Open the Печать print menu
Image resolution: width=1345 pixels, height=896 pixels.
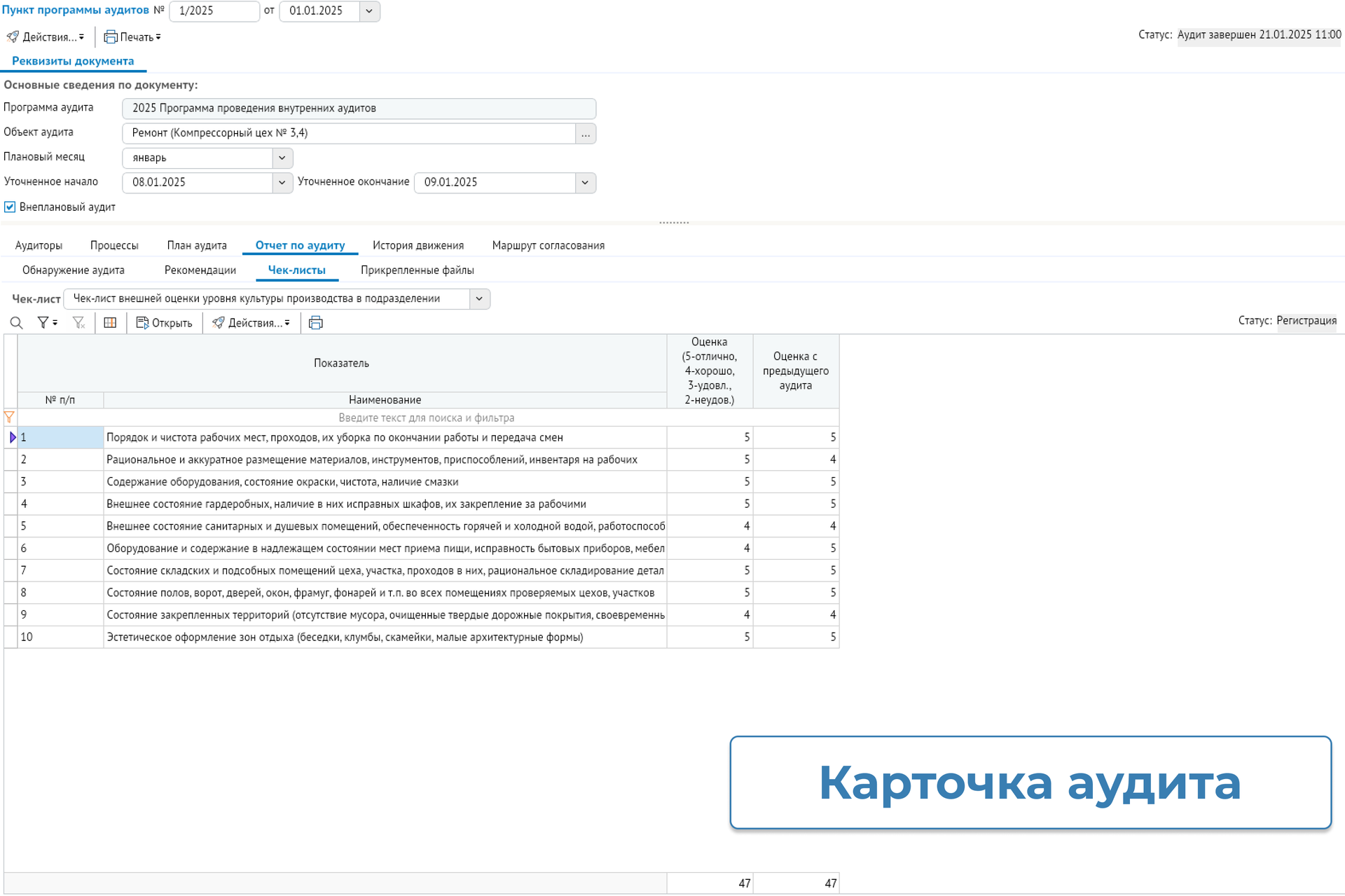point(132,37)
